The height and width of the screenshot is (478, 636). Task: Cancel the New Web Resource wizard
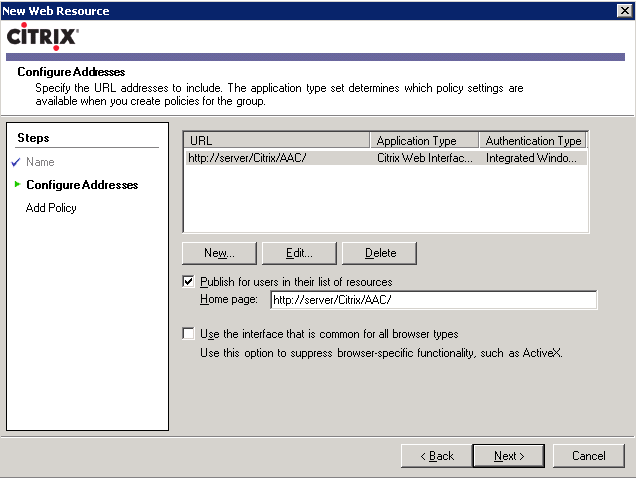pos(589,456)
